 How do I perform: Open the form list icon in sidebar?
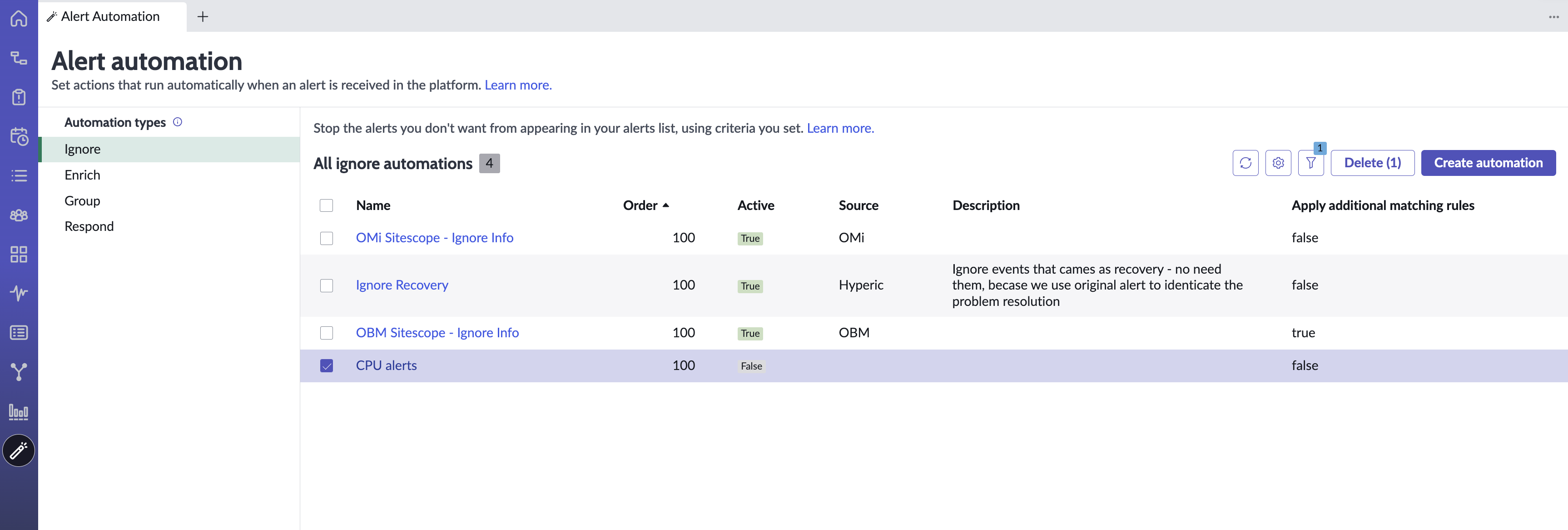19,333
